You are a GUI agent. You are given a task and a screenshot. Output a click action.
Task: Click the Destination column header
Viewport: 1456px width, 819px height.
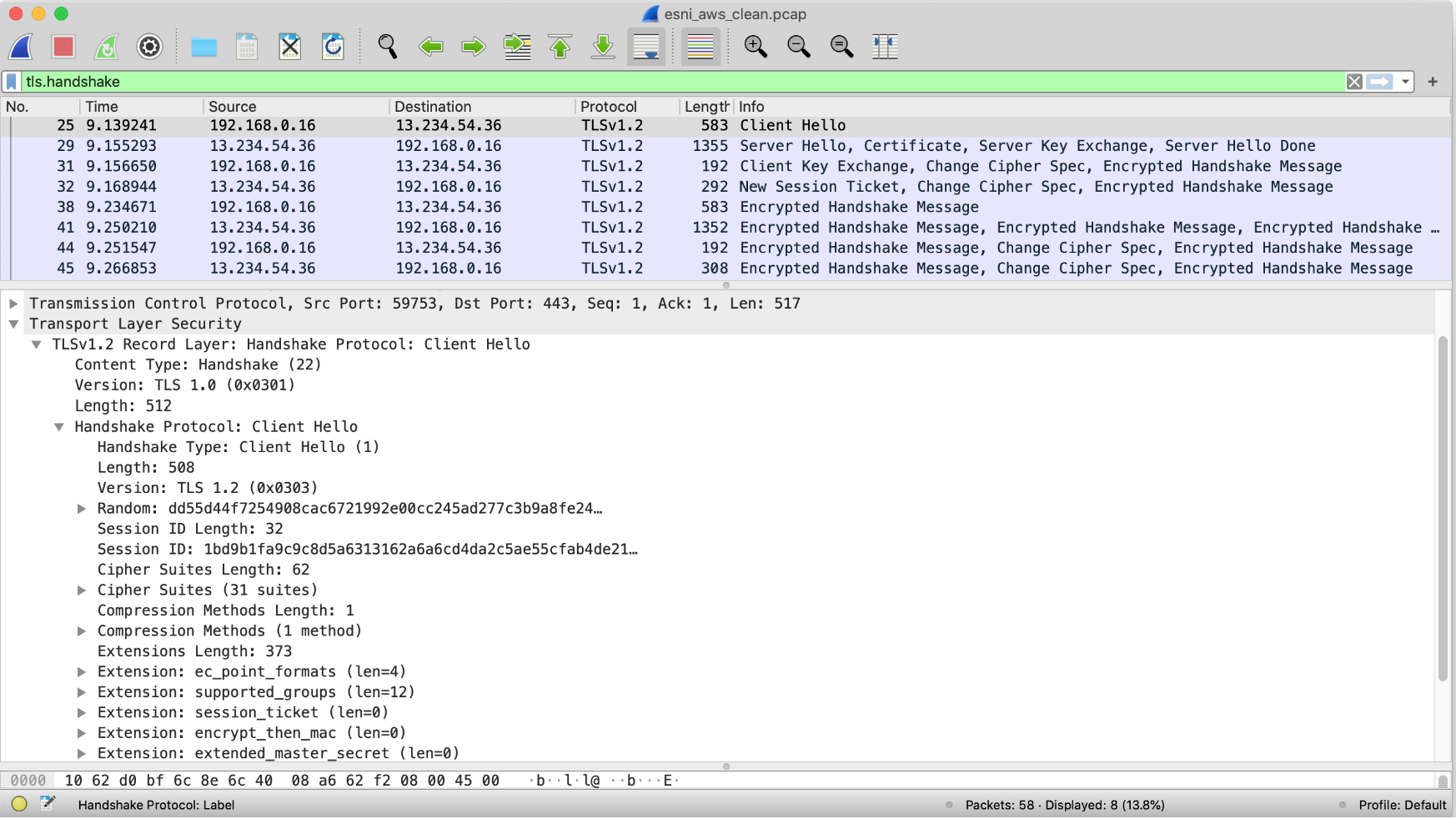(x=433, y=107)
